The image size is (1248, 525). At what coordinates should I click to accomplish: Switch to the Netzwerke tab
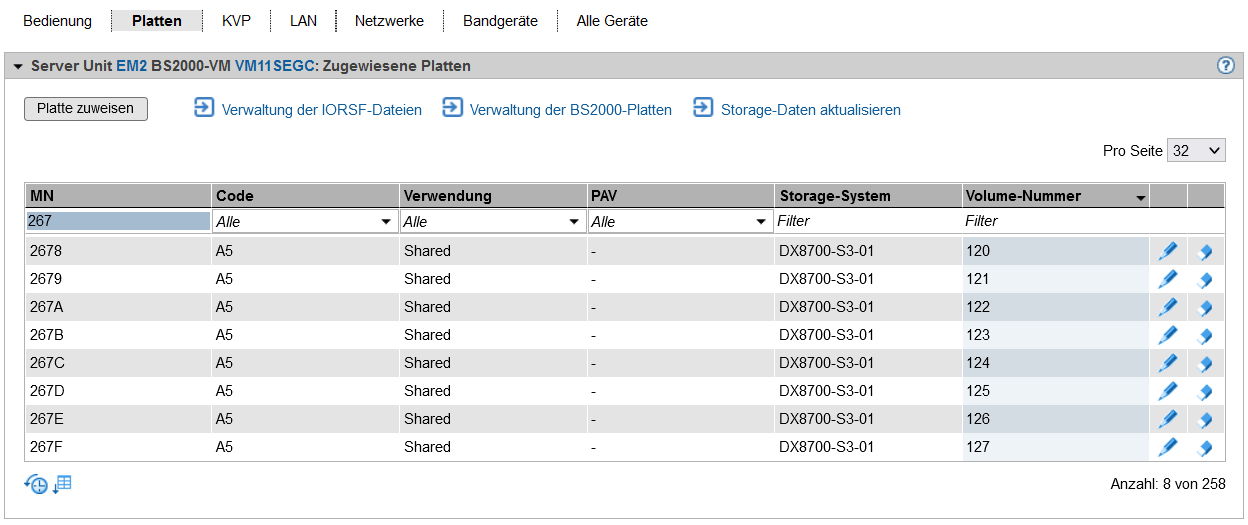pyautogui.click(x=389, y=21)
